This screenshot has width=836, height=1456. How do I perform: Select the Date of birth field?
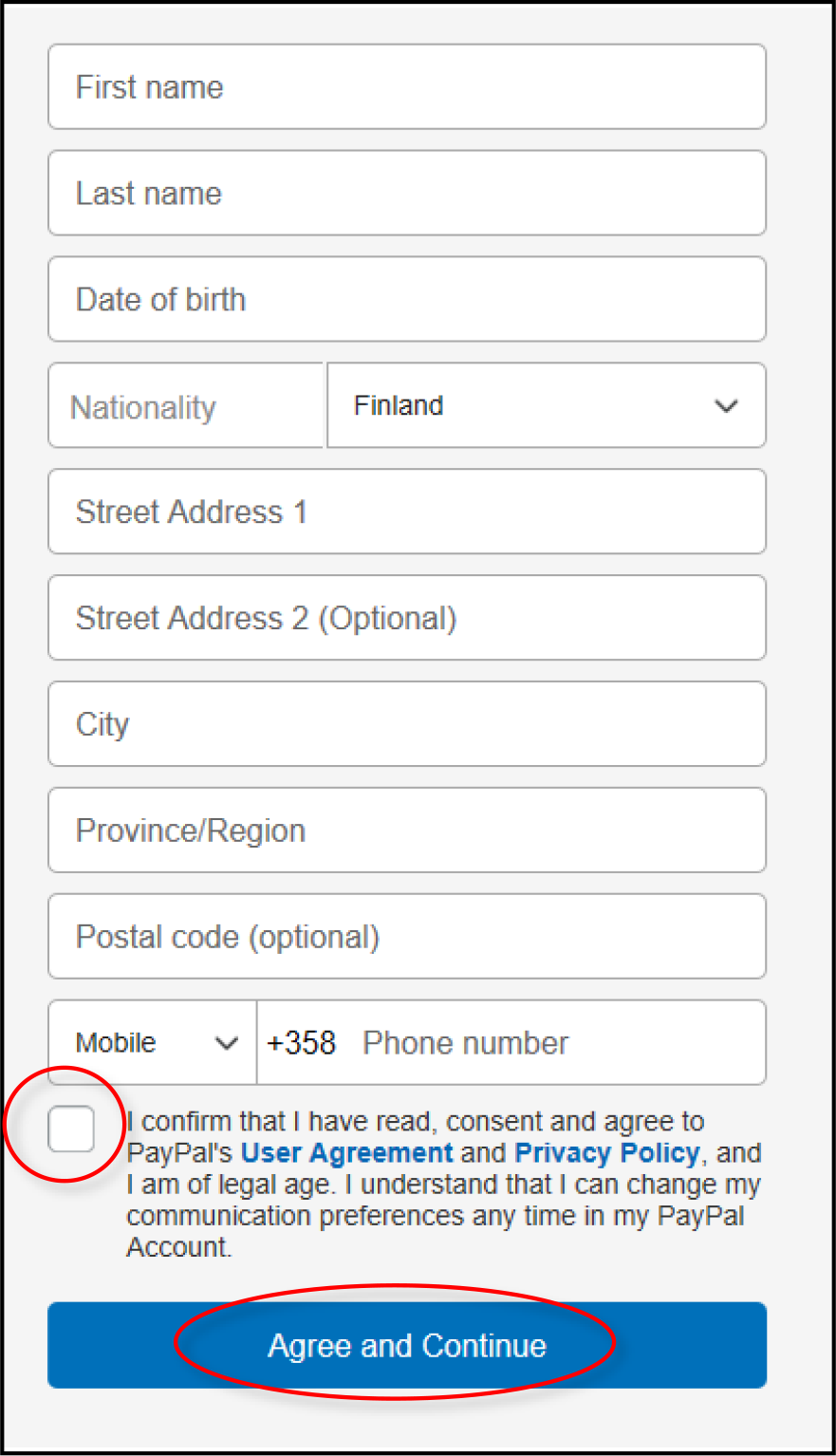(407, 300)
